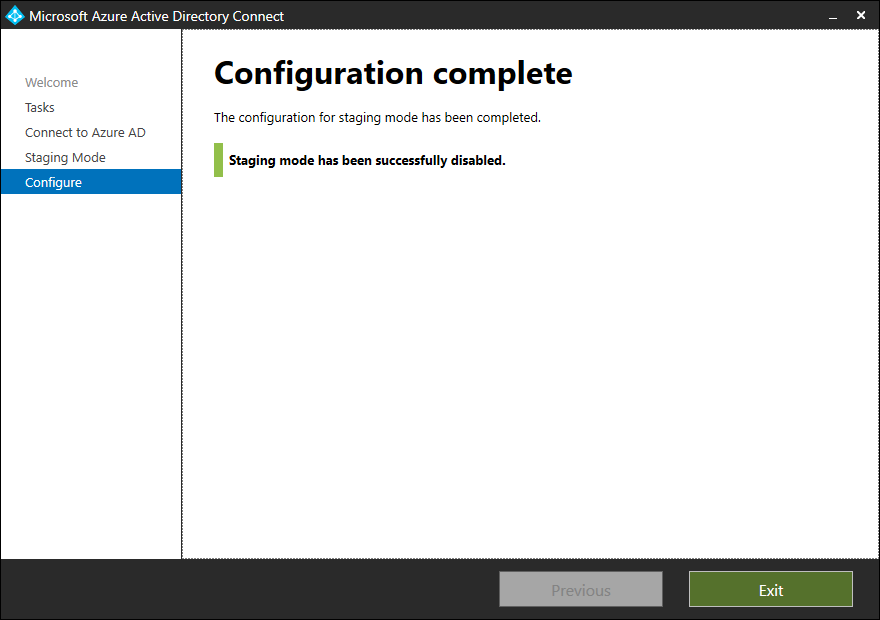The width and height of the screenshot is (880, 620).
Task: Select the highlighted Configure step
Action: pyautogui.click(x=91, y=182)
